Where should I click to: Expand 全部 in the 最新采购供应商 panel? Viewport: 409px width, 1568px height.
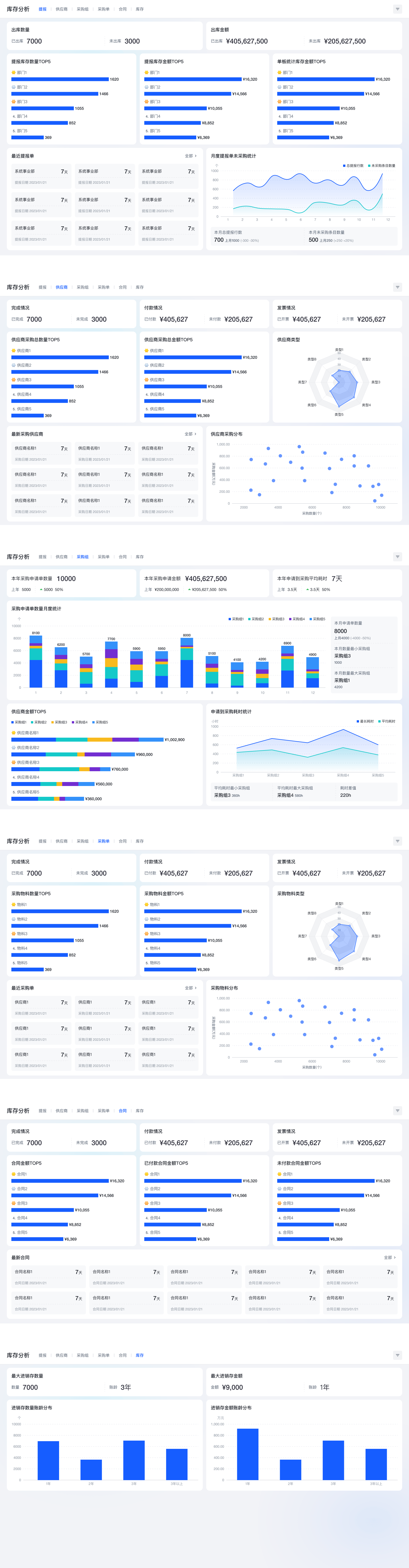(x=191, y=434)
